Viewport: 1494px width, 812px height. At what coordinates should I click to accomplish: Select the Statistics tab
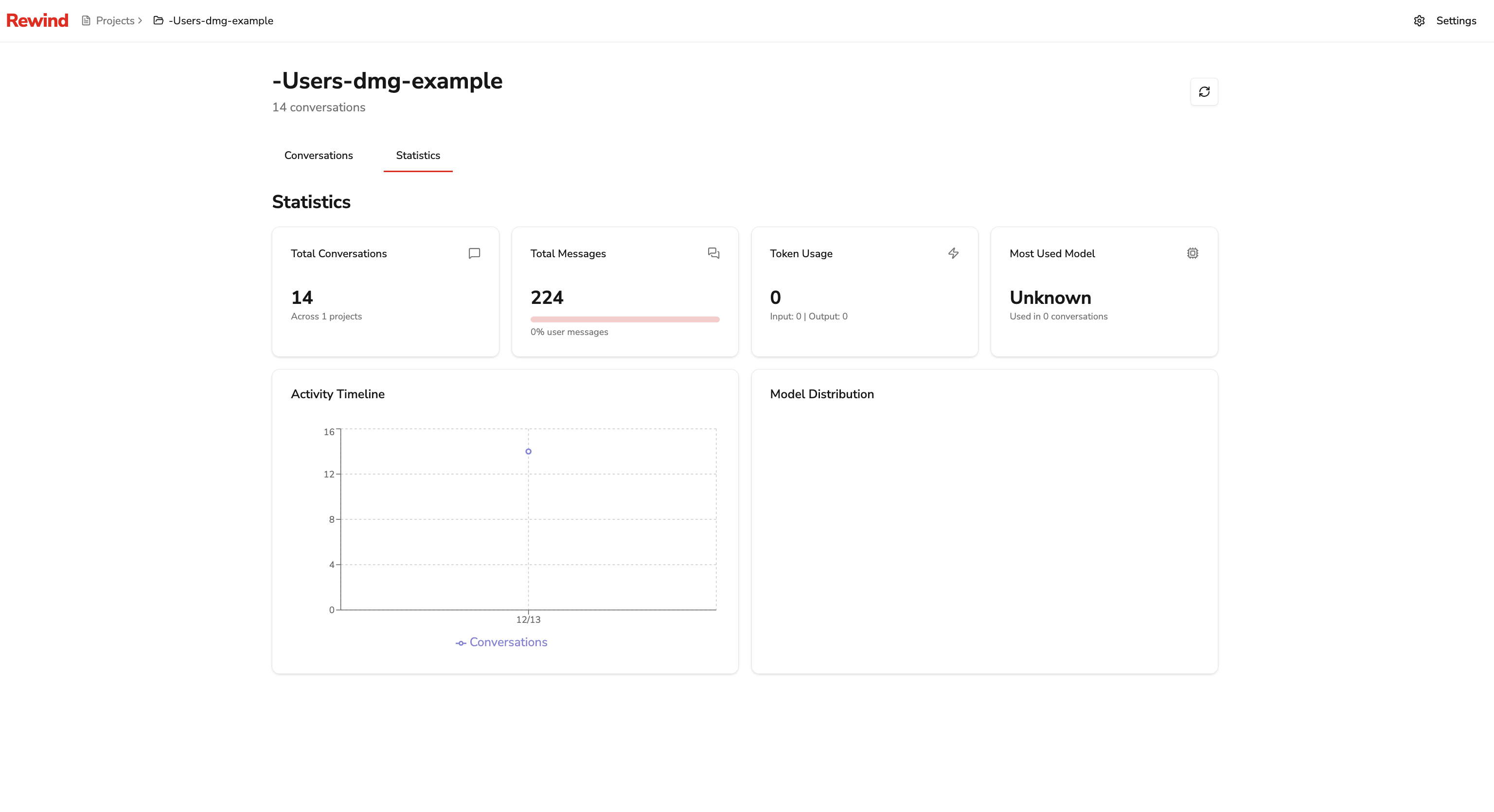418,156
